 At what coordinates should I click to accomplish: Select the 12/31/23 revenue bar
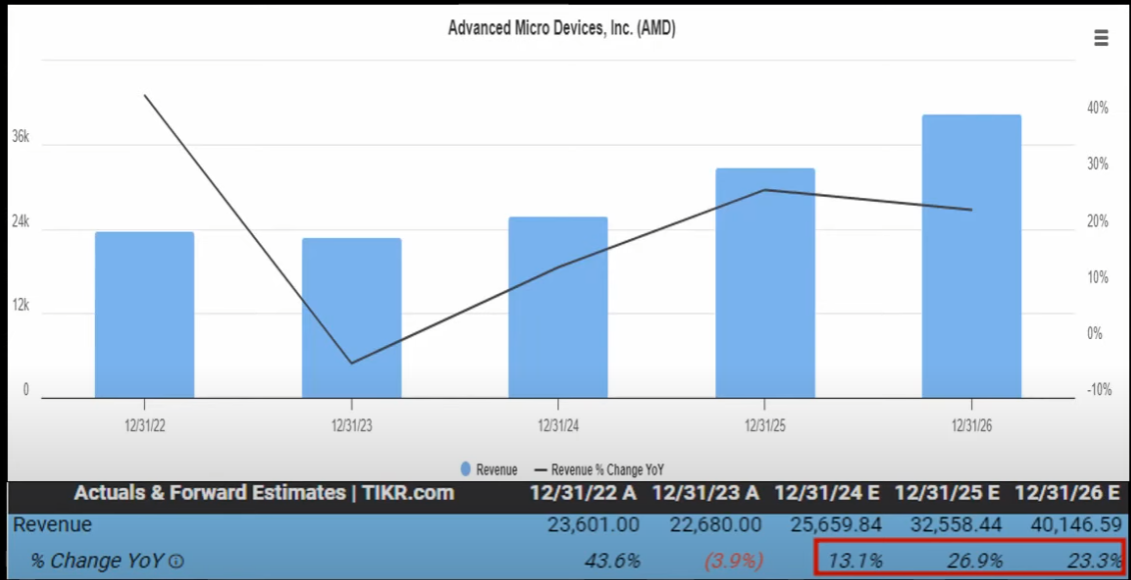tap(351, 318)
